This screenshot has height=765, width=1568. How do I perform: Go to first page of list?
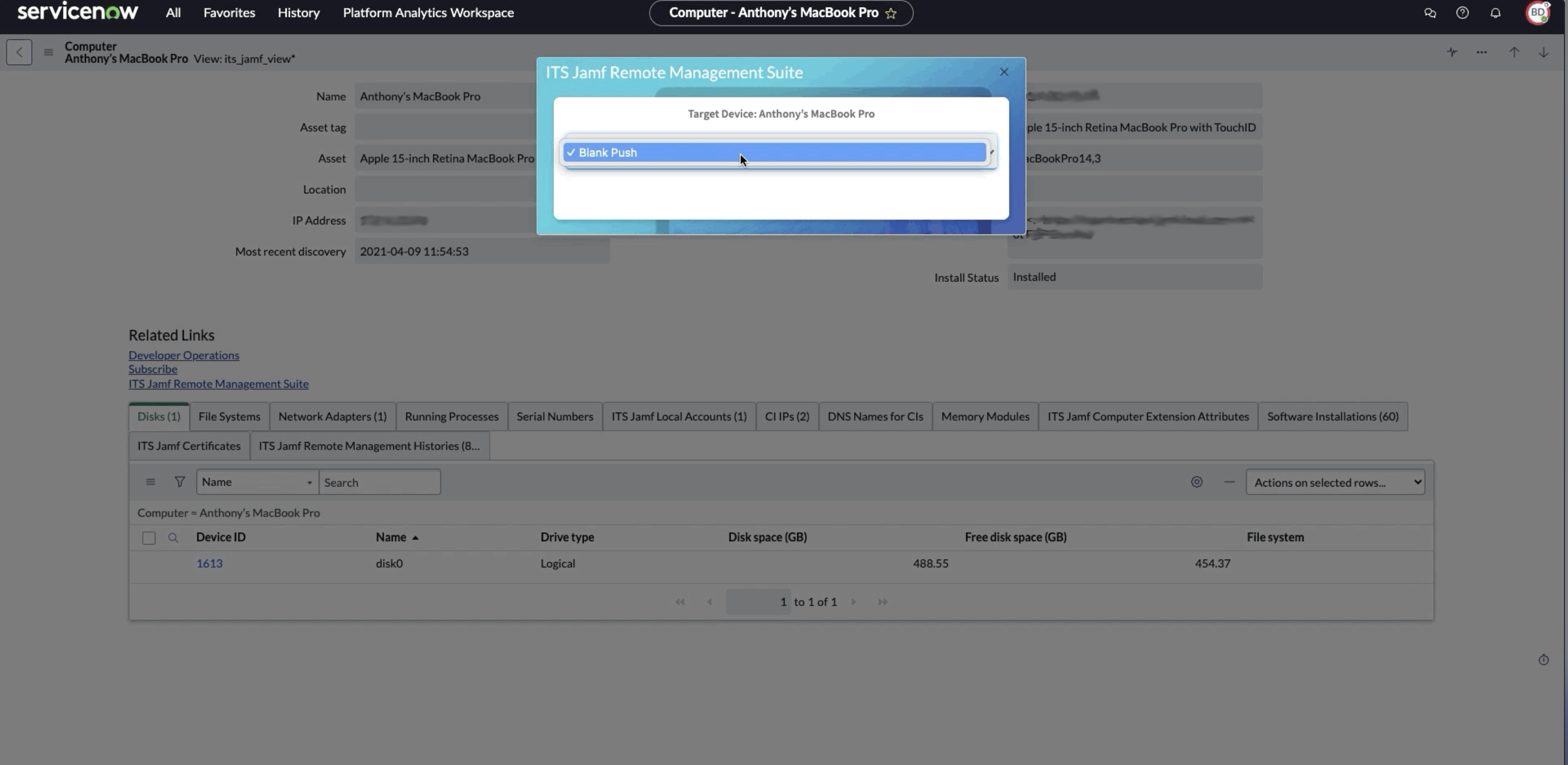tap(680, 602)
